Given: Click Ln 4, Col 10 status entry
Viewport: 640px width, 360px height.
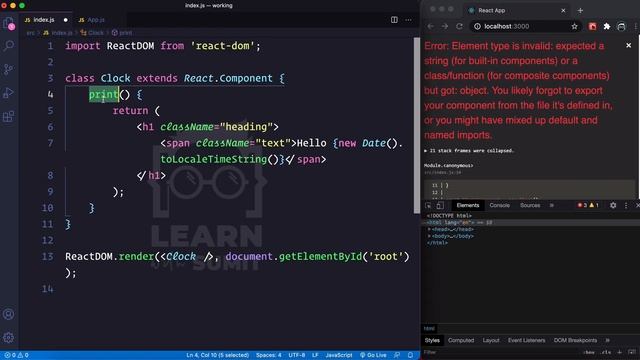Looking at the screenshot, I should pos(218,355).
